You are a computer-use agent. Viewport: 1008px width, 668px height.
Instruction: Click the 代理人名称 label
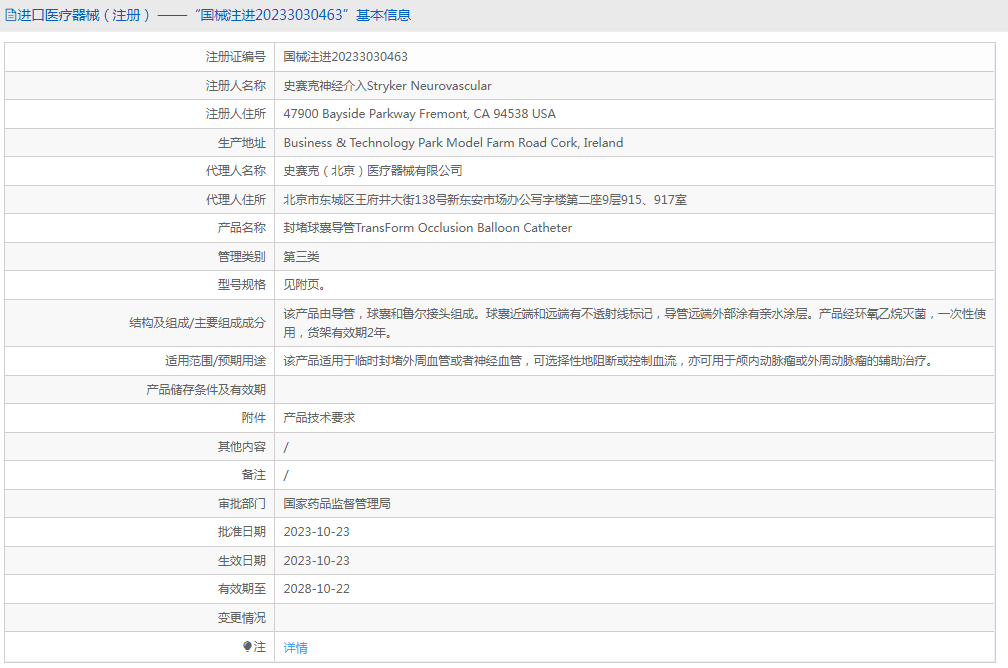[235, 170]
